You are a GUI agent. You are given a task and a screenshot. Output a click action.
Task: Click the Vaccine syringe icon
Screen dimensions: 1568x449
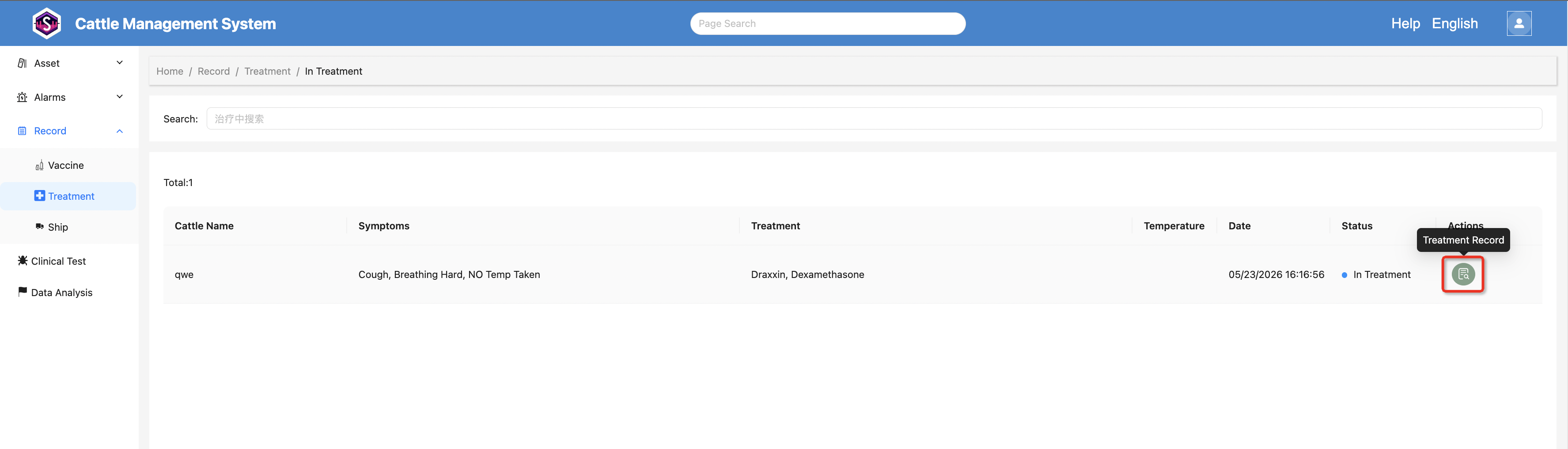click(40, 165)
